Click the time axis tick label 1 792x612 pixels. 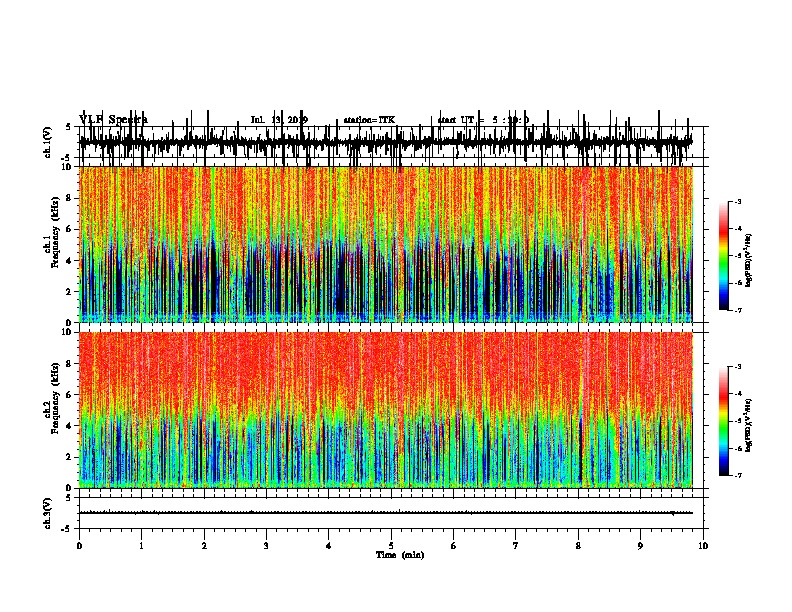pyautogui.click(x=141, y=546)
